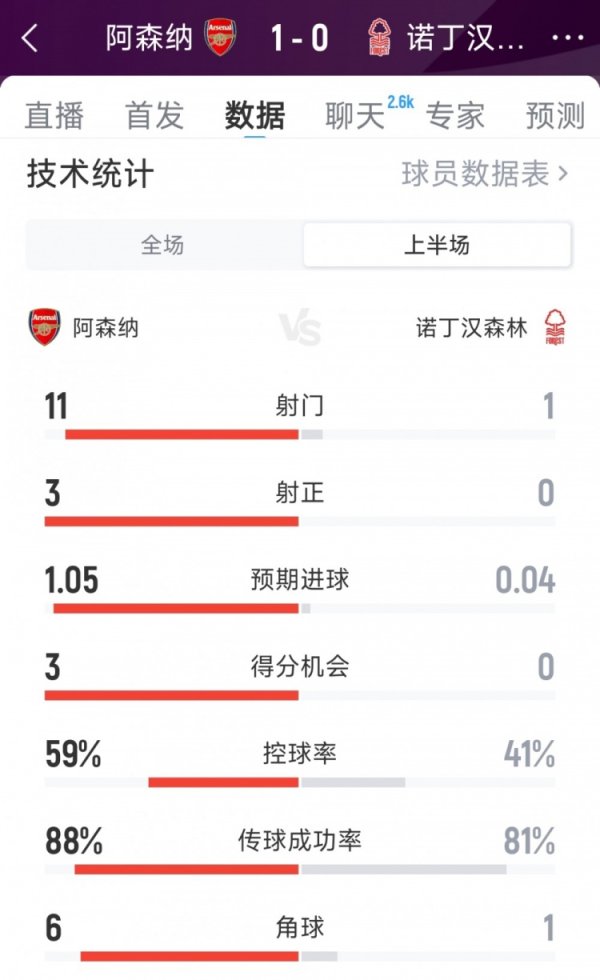This screenshot has width=600, height=980.
Task: Tap the Arsenal crest in header
Action: point(220,38)
